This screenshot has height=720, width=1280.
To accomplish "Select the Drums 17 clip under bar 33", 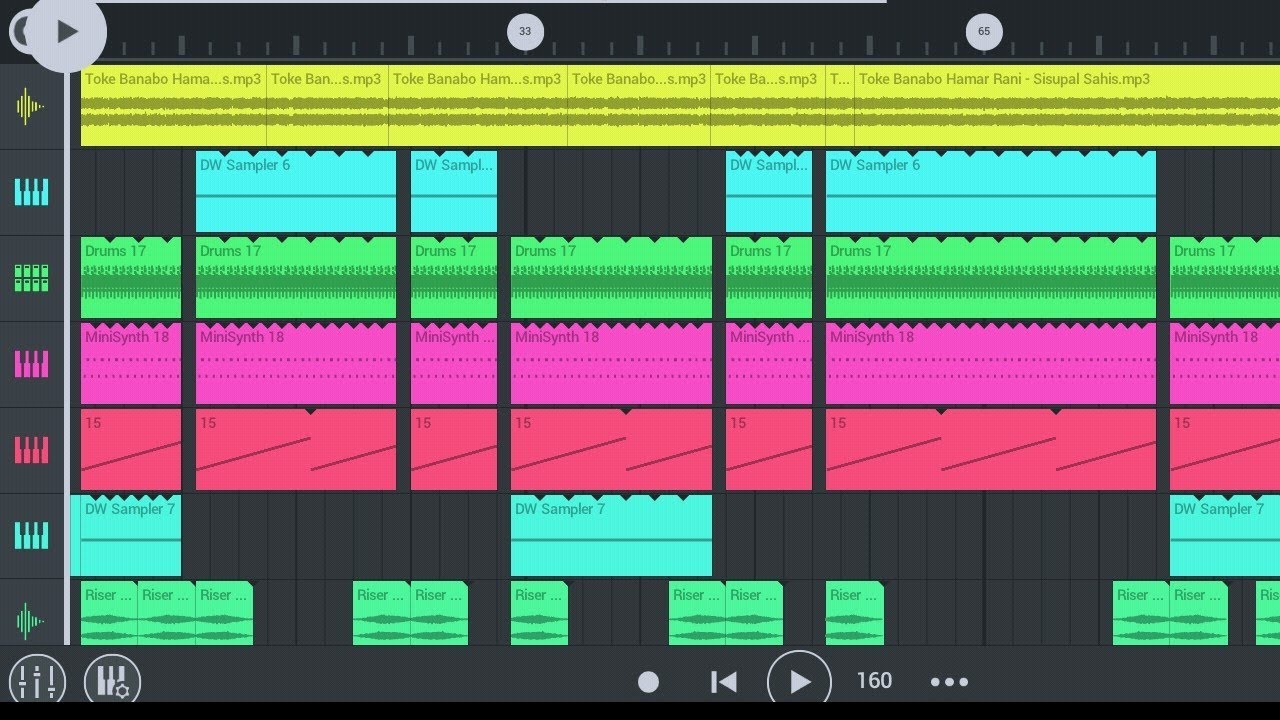I will 611,278.
